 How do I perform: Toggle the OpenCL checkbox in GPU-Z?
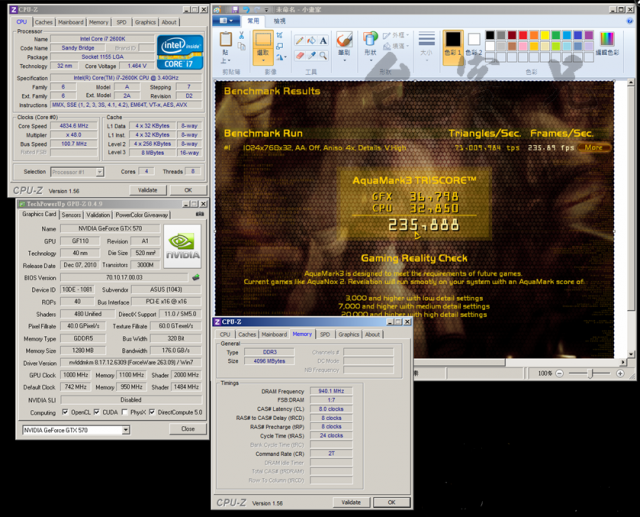tap(65, 412)
